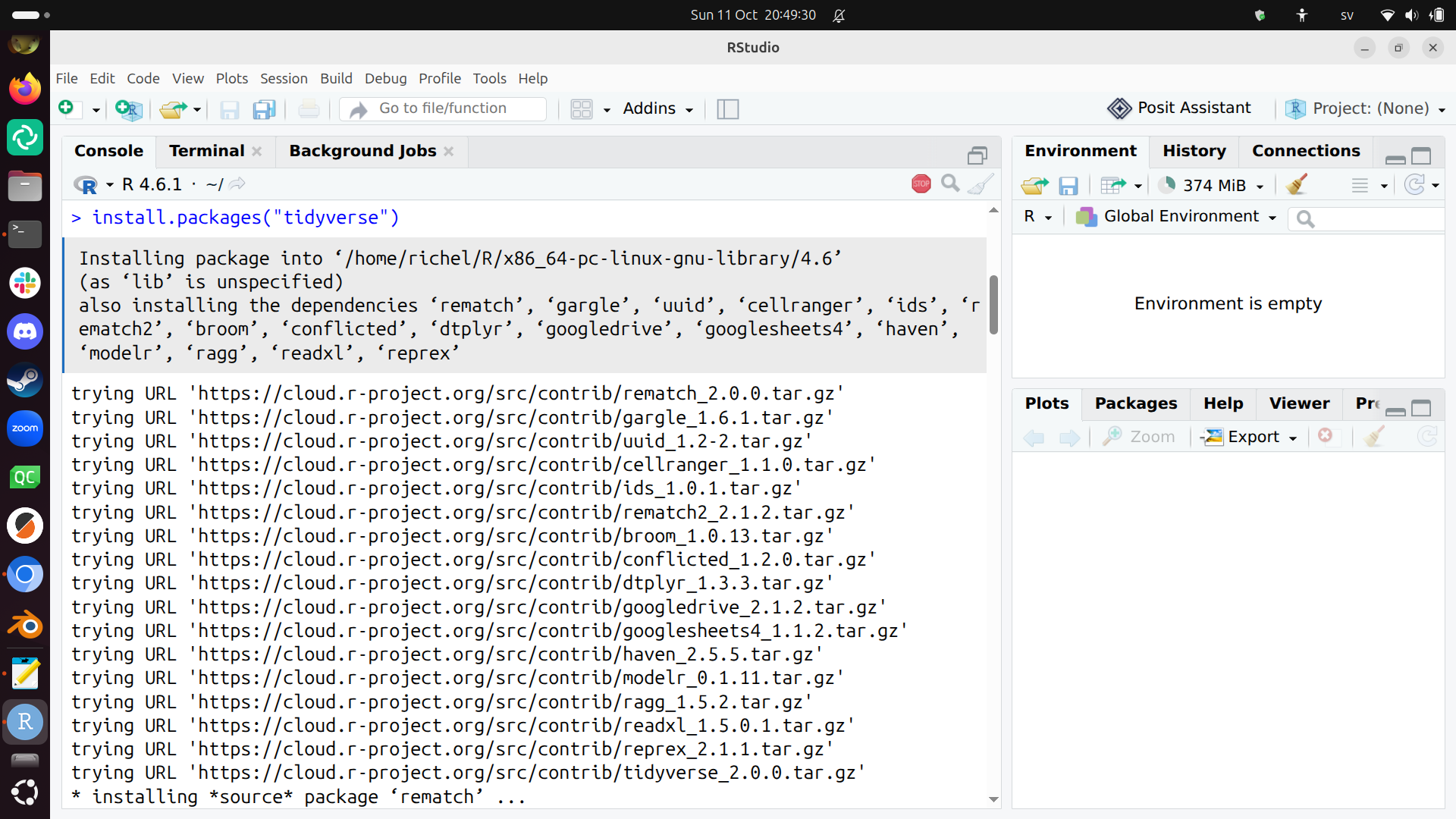Open the Export dropdown in Plots
This screenshot has width=1456, height=819.
tap(1250, 437)
